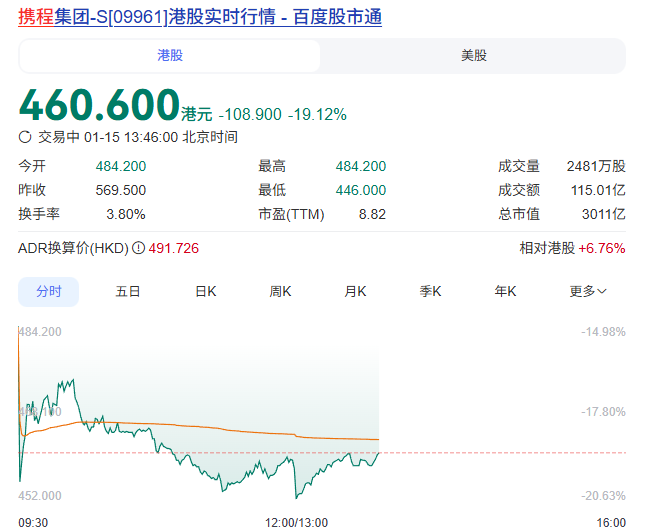Click the 换手率 value 3.80%
The height and width of the screenshot is (527, 646).
[x=126, y=214]
